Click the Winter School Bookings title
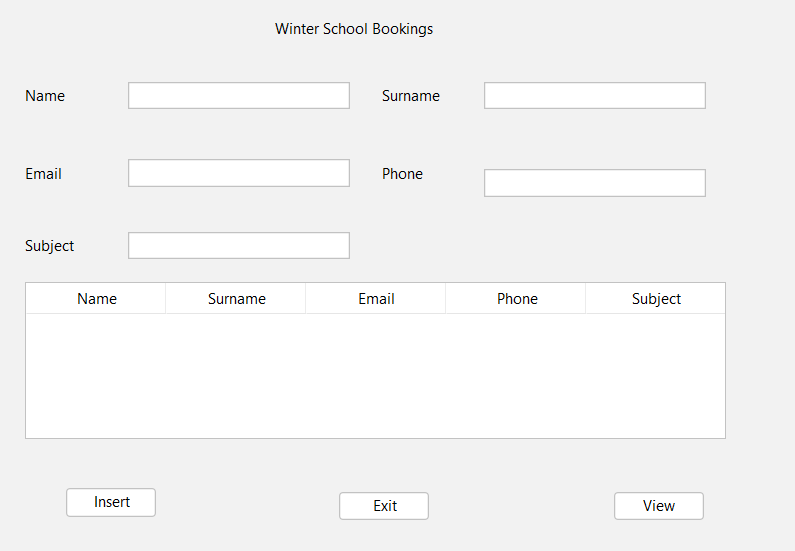Screen dimensions: 795x551 click(x=354, y=29)
